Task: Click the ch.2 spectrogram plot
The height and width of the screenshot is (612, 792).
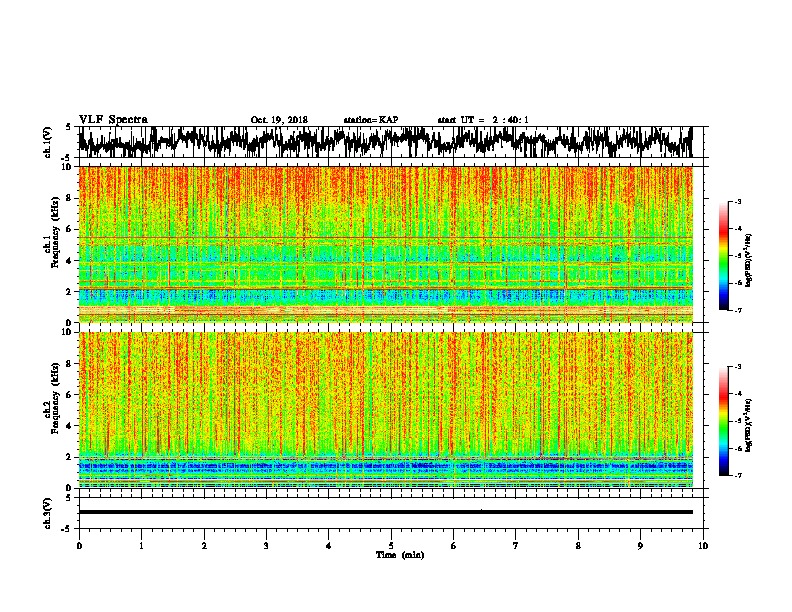Action: pyautogui.click(x=385, y=410)
